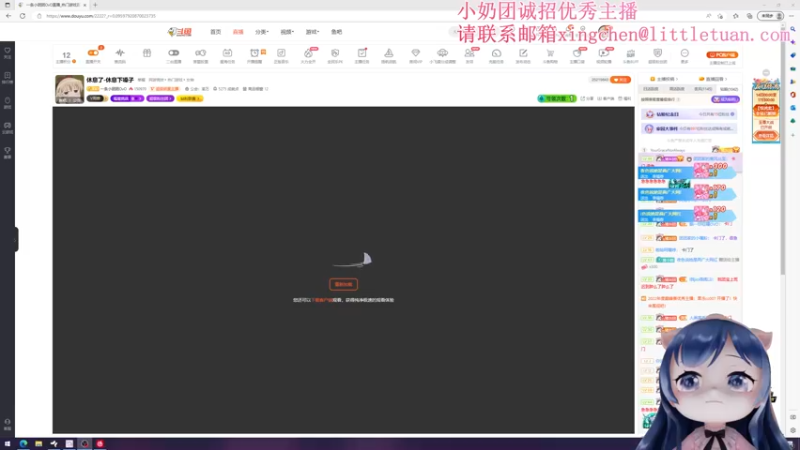Image resolution: width=800 pixels, height=450 pixels.
Task: Click the heart icon in left sidebar
Action: pos(7,51)
